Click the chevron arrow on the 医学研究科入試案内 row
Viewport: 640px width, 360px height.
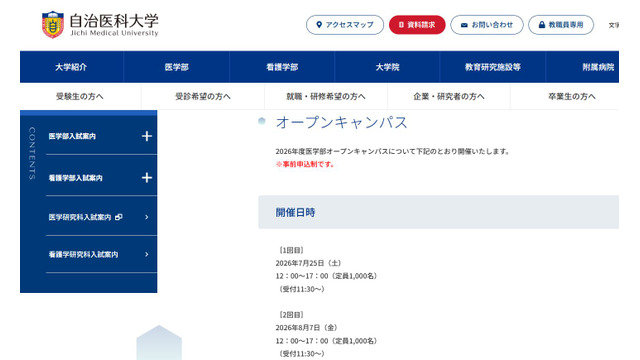point(147,217)
